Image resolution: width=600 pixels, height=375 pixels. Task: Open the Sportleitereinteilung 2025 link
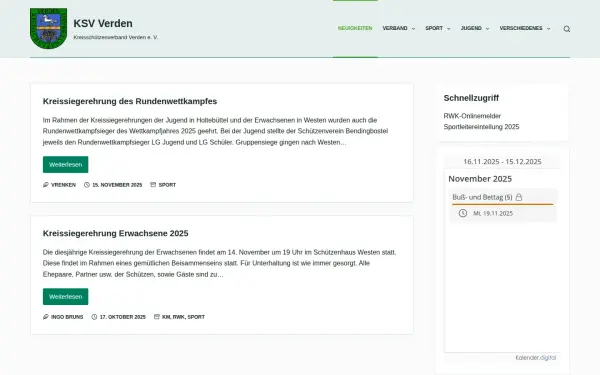coord(481,127)
